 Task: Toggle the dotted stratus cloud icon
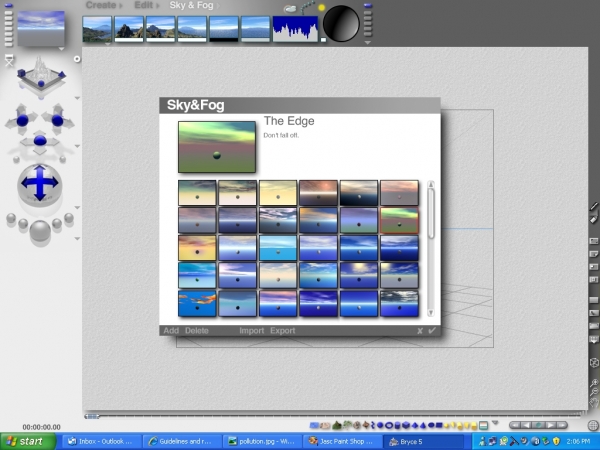point(307,7)
